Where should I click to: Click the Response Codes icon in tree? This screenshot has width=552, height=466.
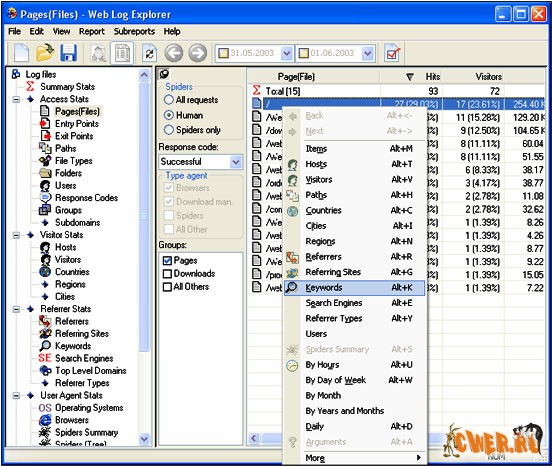pyautogui.click(x=45, y=197)
